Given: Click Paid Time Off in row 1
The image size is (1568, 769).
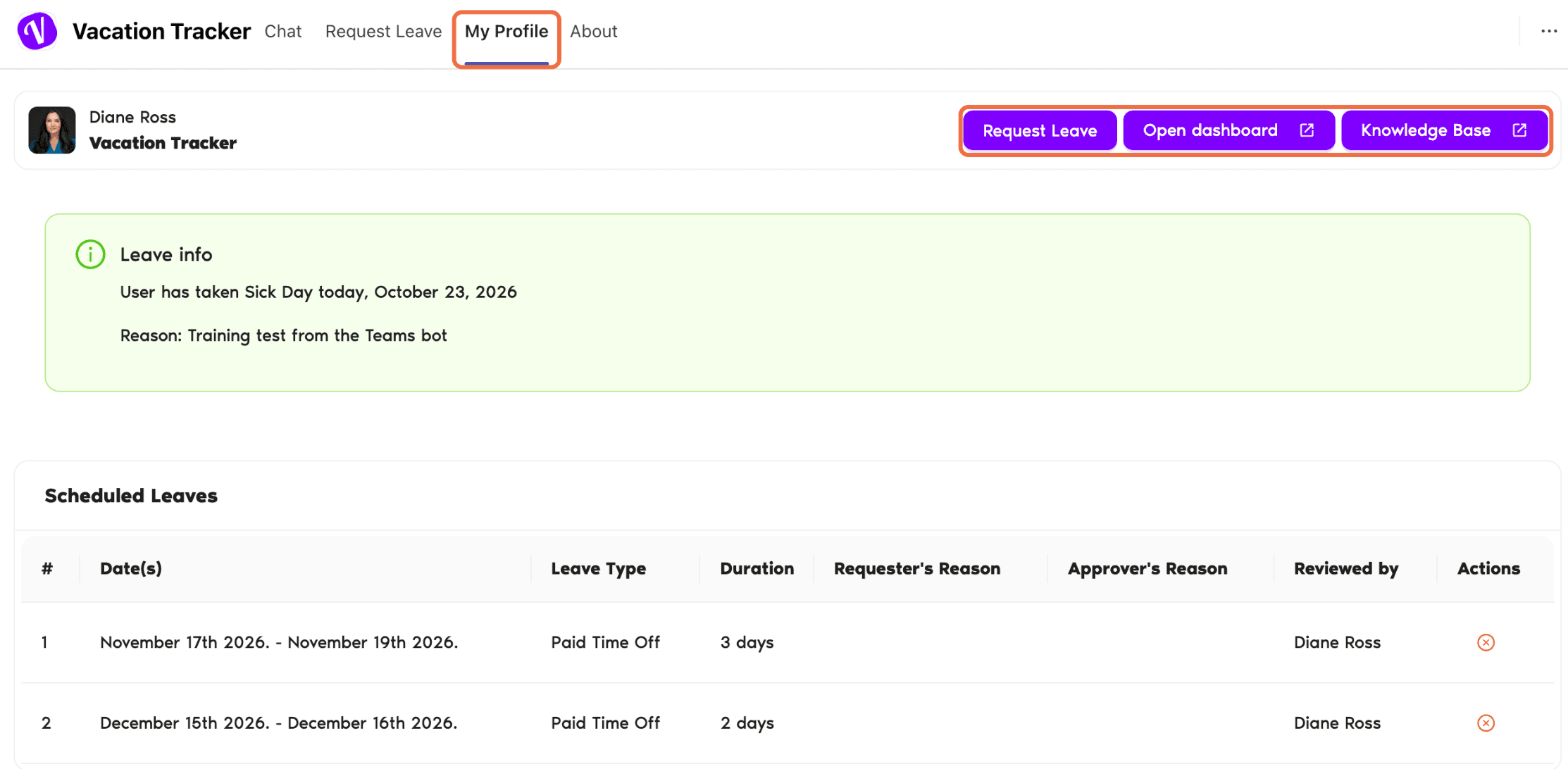Looking at the screenshot, I should pos(605,642).
